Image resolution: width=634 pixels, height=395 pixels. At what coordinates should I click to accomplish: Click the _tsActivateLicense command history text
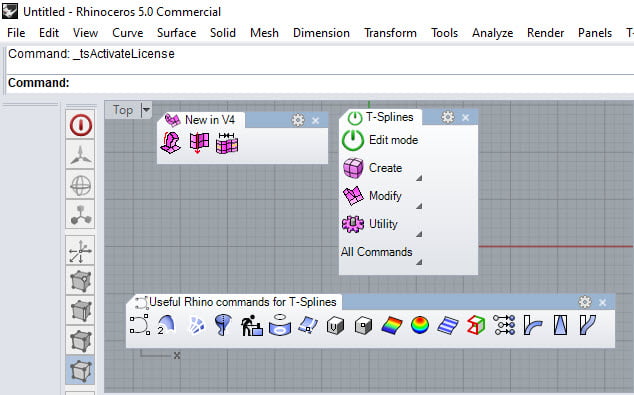(124, 54)
